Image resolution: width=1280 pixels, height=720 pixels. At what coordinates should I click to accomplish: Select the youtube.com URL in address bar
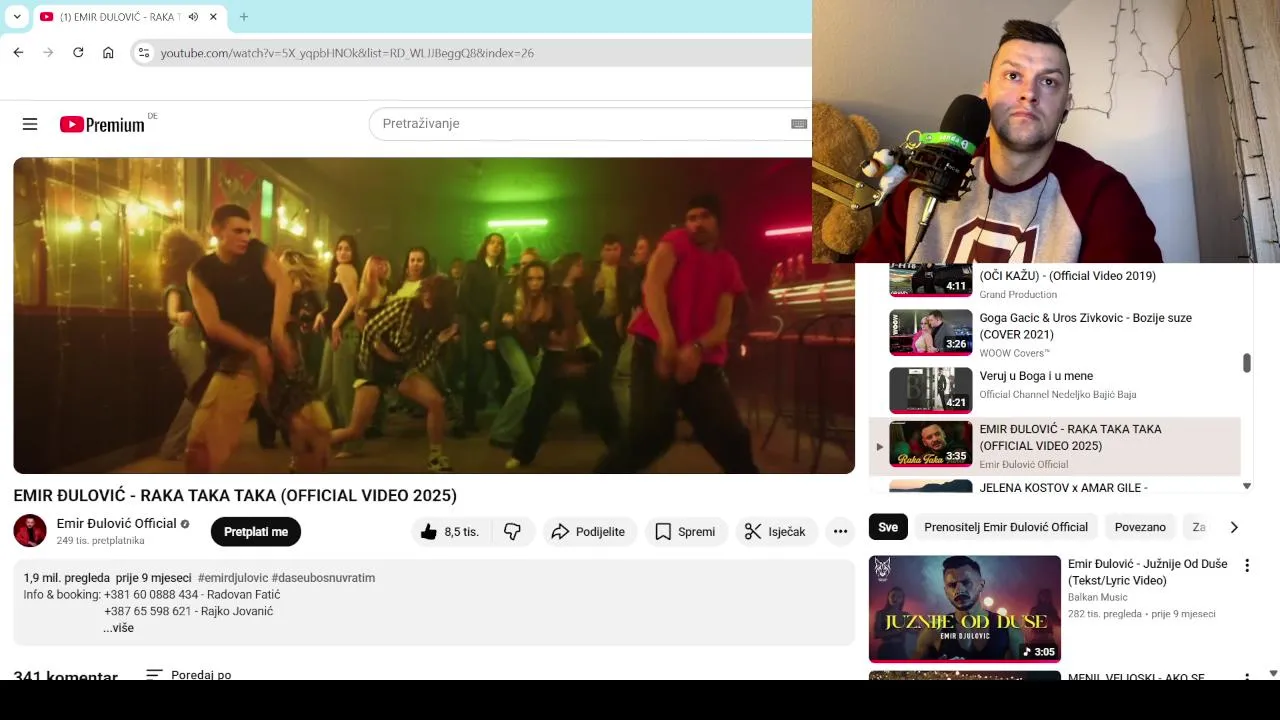pos(347,53)
